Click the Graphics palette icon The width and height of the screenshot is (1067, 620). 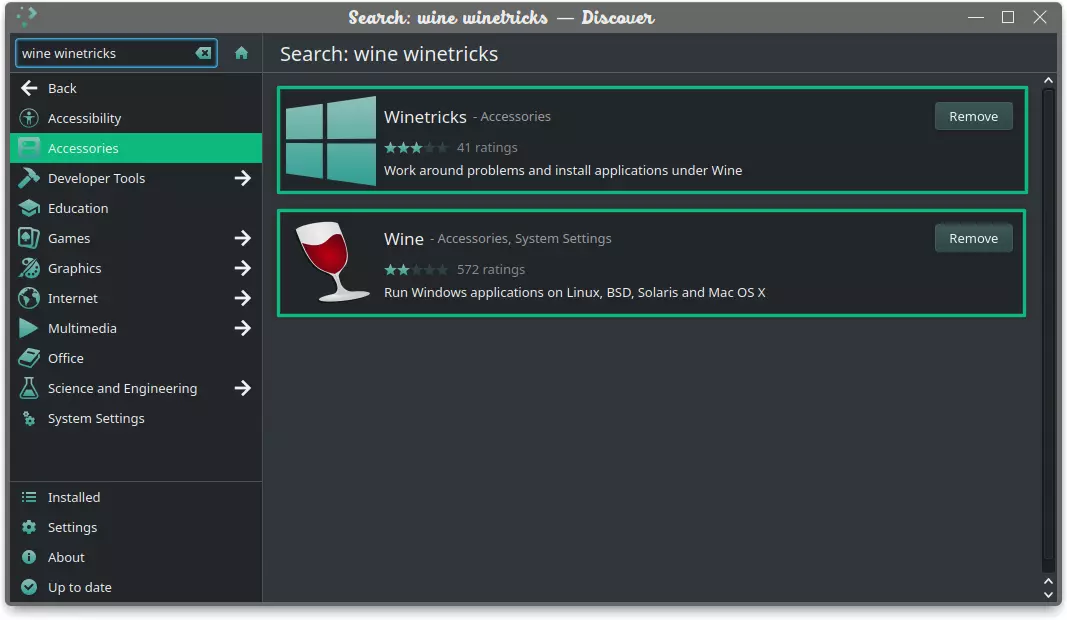point(29,267)
